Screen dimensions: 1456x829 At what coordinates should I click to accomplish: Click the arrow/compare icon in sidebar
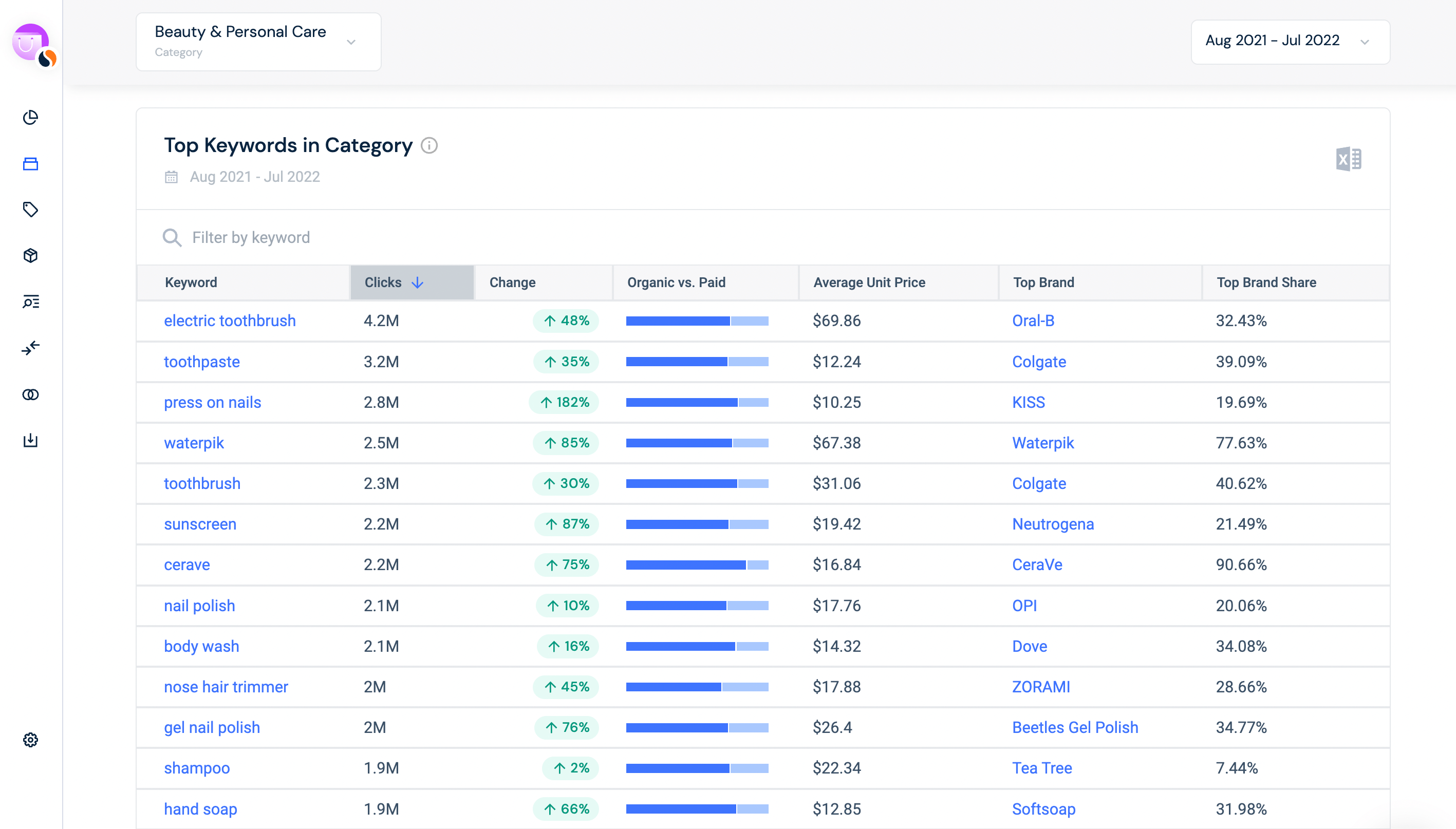click(30, 347)
